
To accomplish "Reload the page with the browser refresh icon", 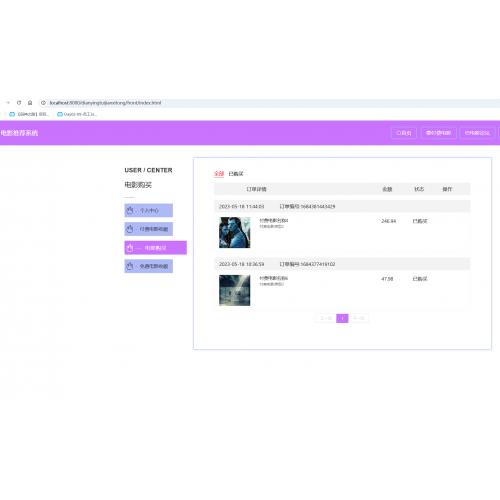I will [x=19, y=103].
